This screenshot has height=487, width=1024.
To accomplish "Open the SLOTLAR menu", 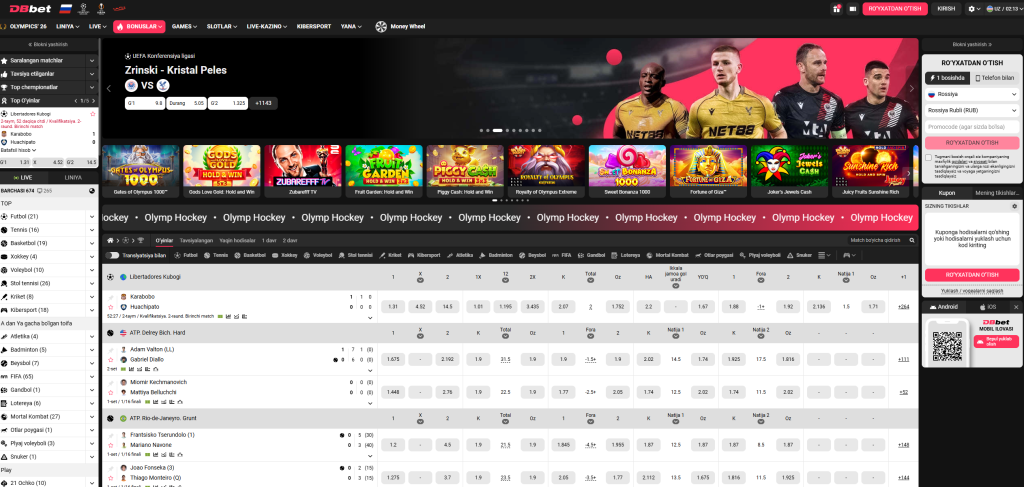I will (x=218, y=26).
